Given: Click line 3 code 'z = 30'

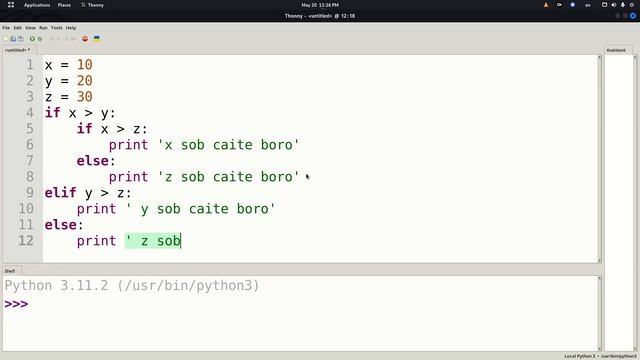Looking at the screenshot, I should coord(69,97).
